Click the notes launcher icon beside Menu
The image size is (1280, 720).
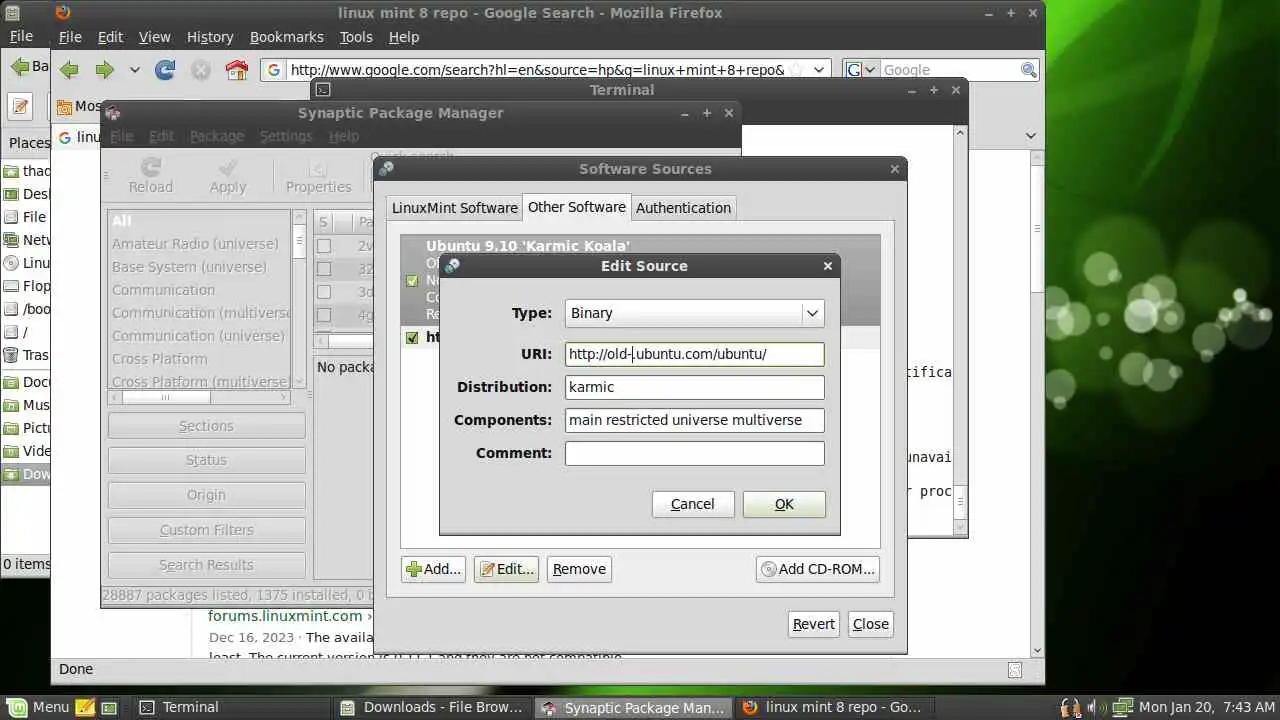click(85, 707)
